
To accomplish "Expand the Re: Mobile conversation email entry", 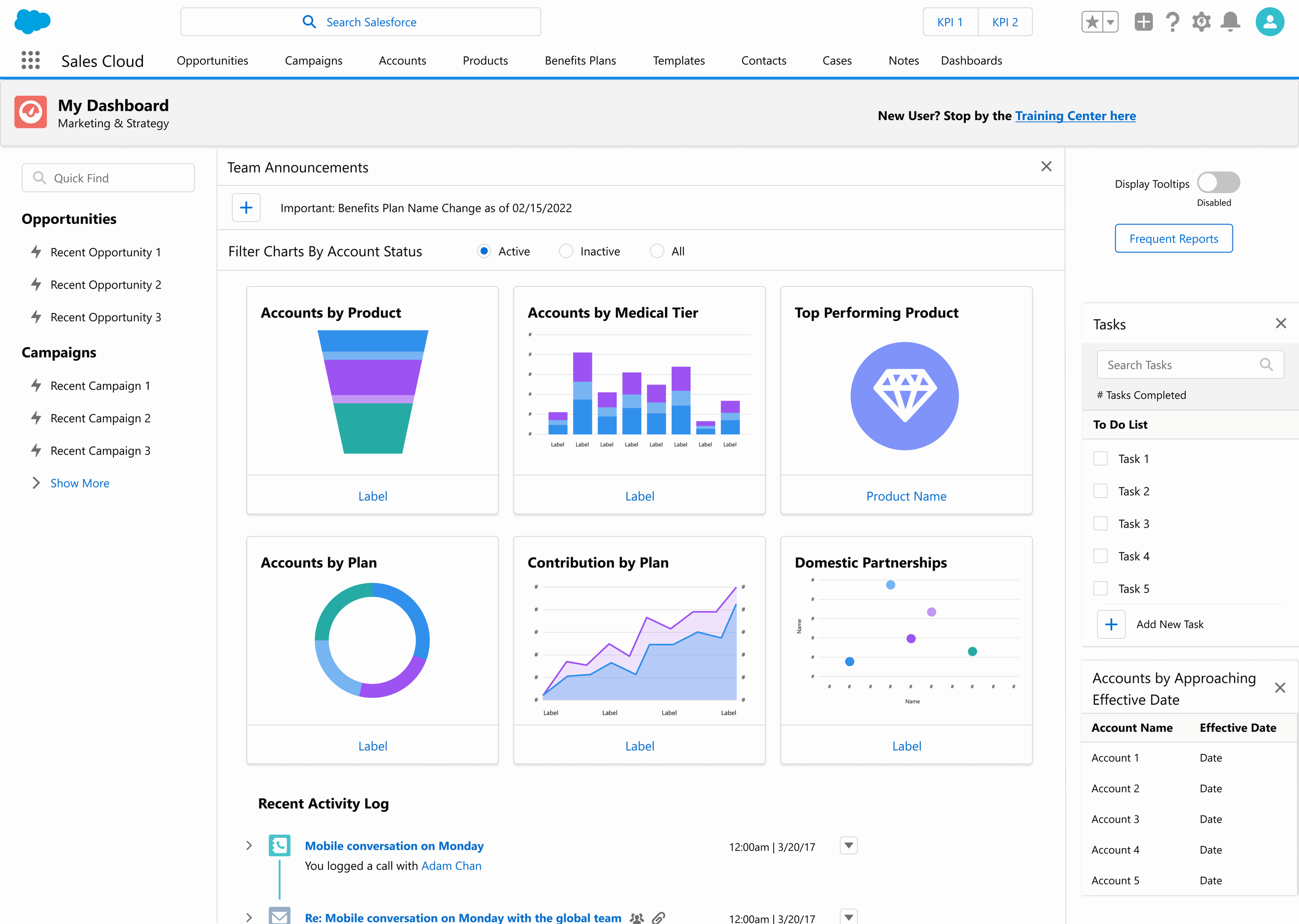I will (x=248, y=917).
